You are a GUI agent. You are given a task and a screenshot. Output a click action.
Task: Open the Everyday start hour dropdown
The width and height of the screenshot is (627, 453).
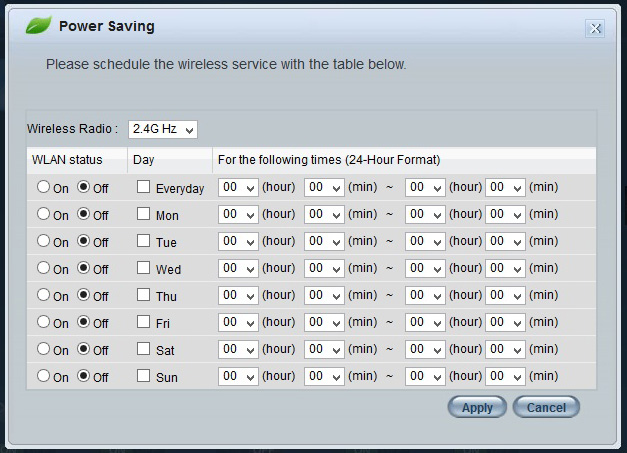(238, 187)
